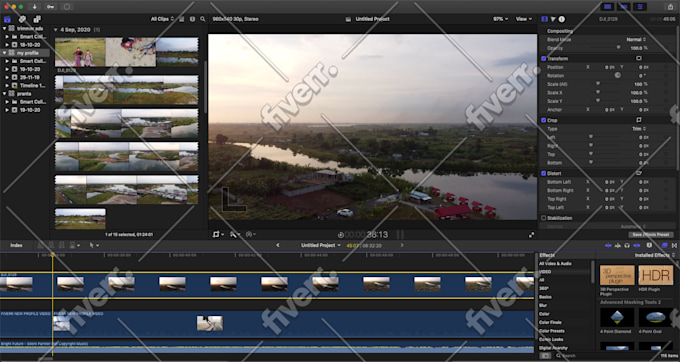680x362 pixels.
Task: Show the Libraries sidebar icon
Action: coord(7,19)
